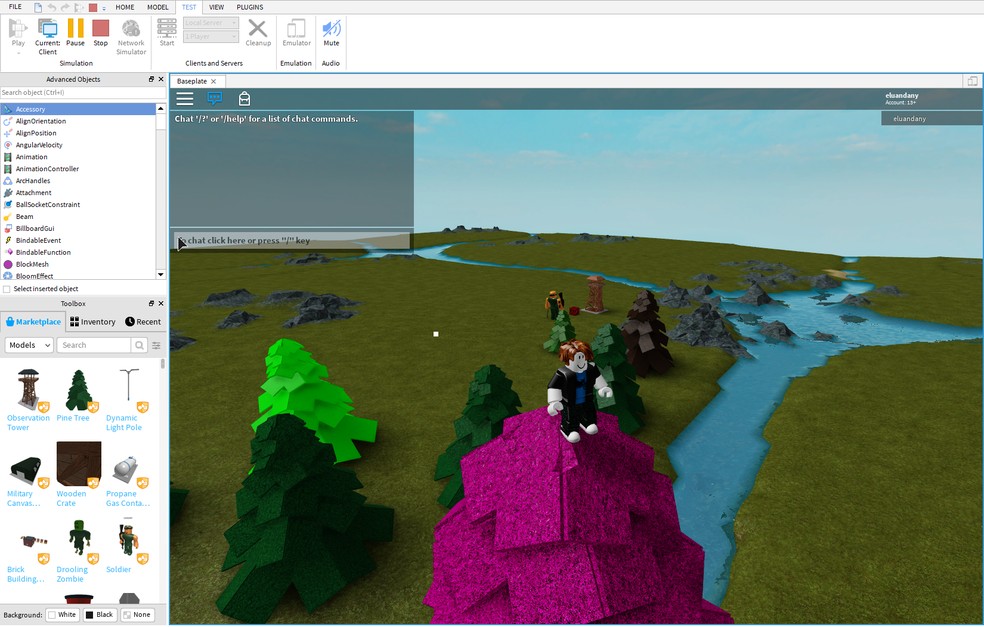Viewport: 984px width, 627px height.
Task: Open the Emulator device tool
Action: pos(296,33)
